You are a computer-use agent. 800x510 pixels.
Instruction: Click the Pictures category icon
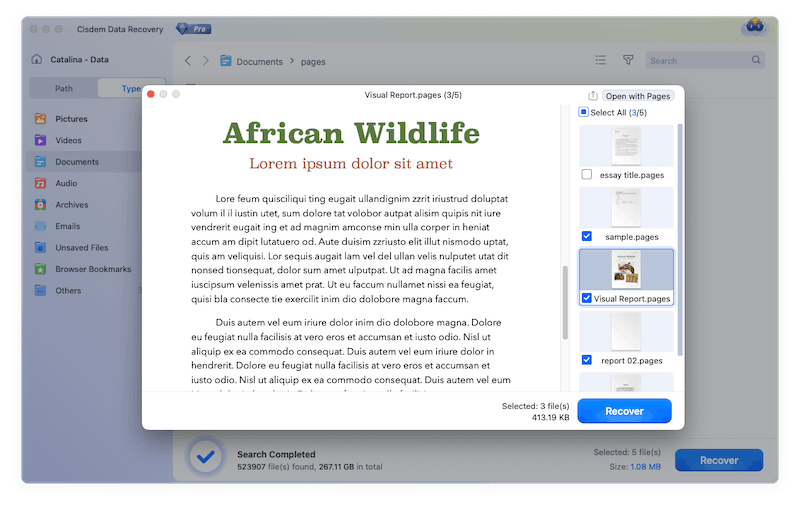pos(40,119)
